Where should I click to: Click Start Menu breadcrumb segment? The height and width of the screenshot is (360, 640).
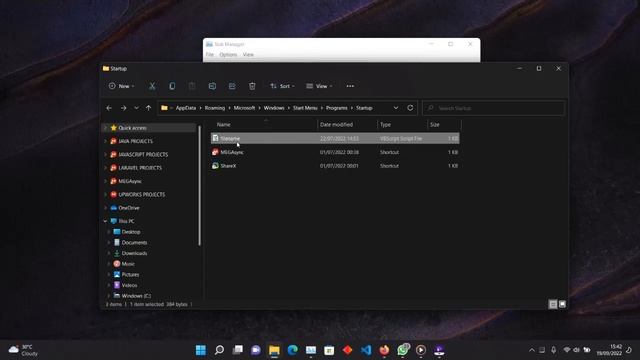[x=305, y=108]
